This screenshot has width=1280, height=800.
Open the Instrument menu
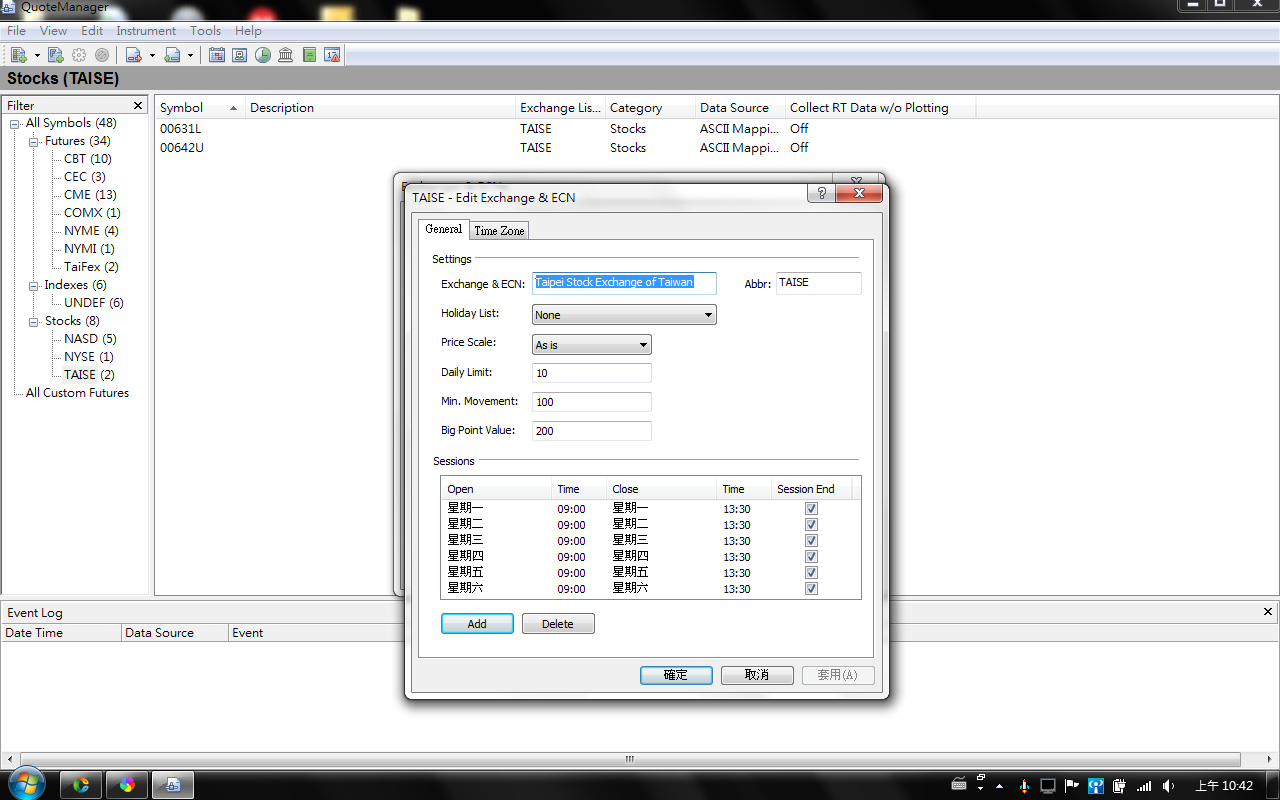pyautogui.click(x=146, y=31)
